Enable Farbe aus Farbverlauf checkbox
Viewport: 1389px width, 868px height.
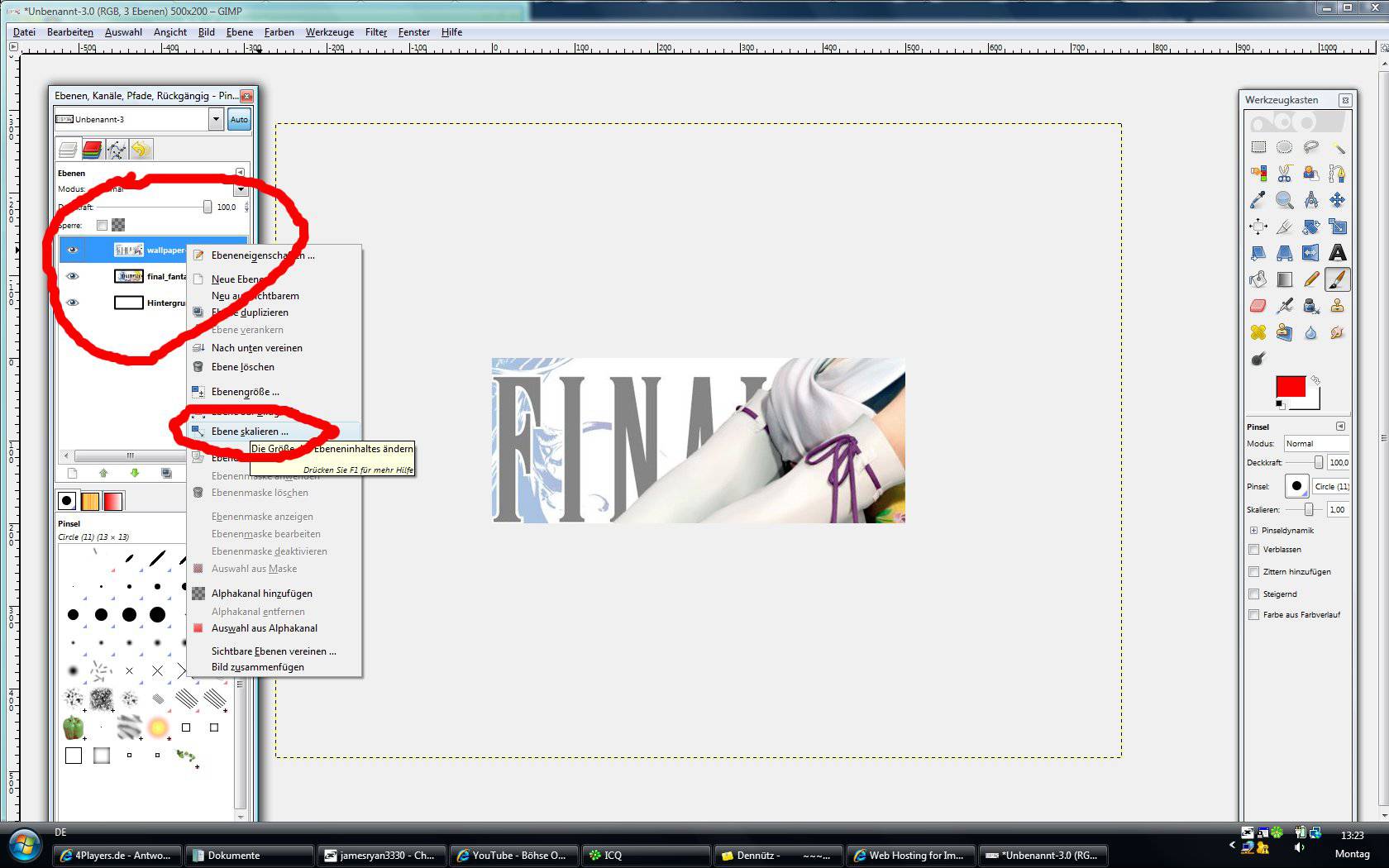click(x=1254, y=615)
